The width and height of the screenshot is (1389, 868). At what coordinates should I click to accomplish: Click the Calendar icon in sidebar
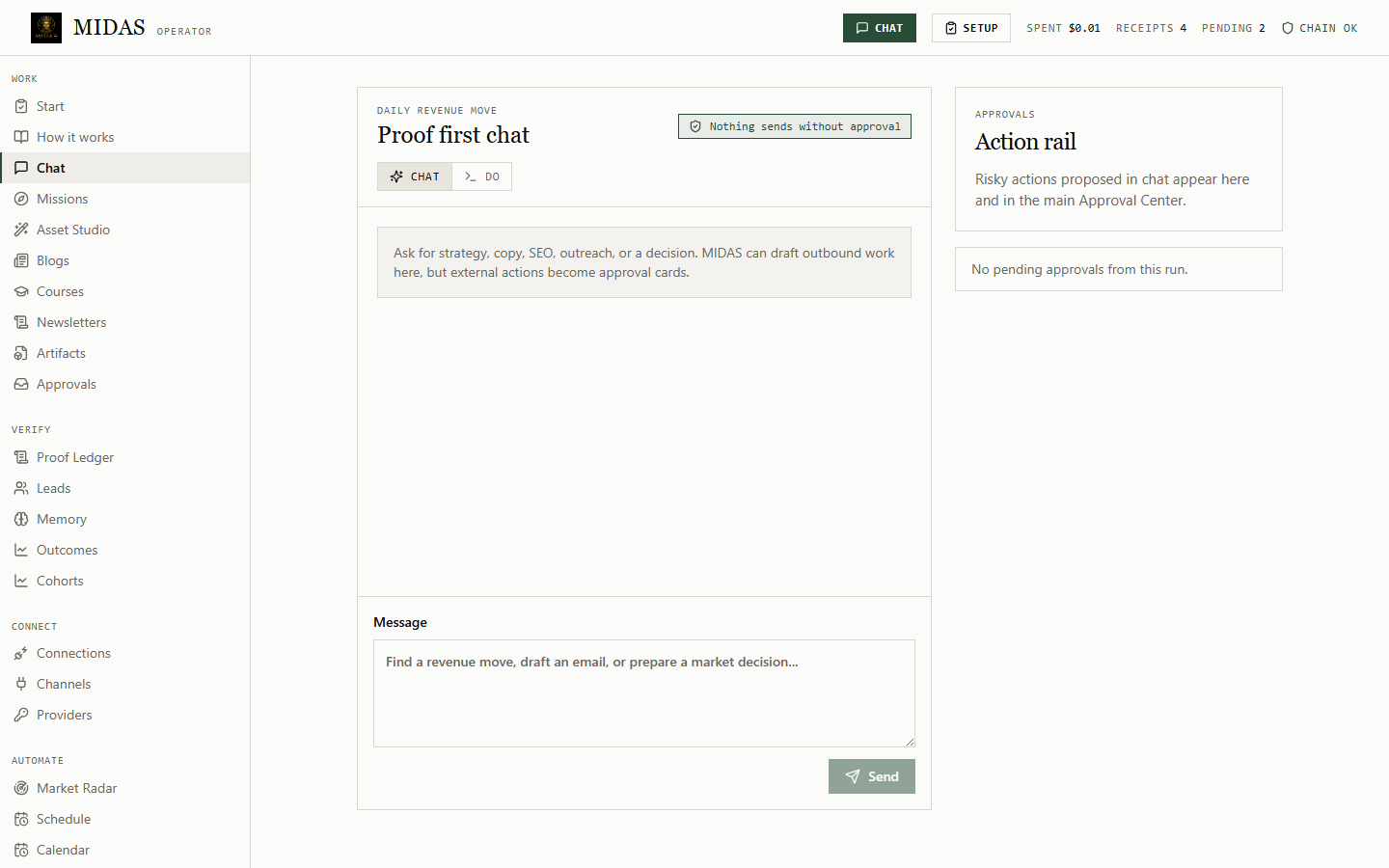(21, 850)
